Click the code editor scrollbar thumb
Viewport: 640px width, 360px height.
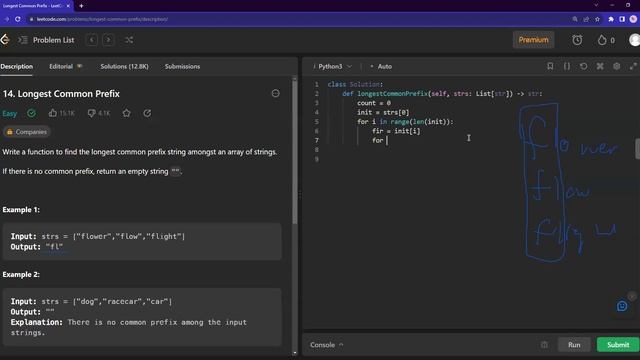pos(638,149)
